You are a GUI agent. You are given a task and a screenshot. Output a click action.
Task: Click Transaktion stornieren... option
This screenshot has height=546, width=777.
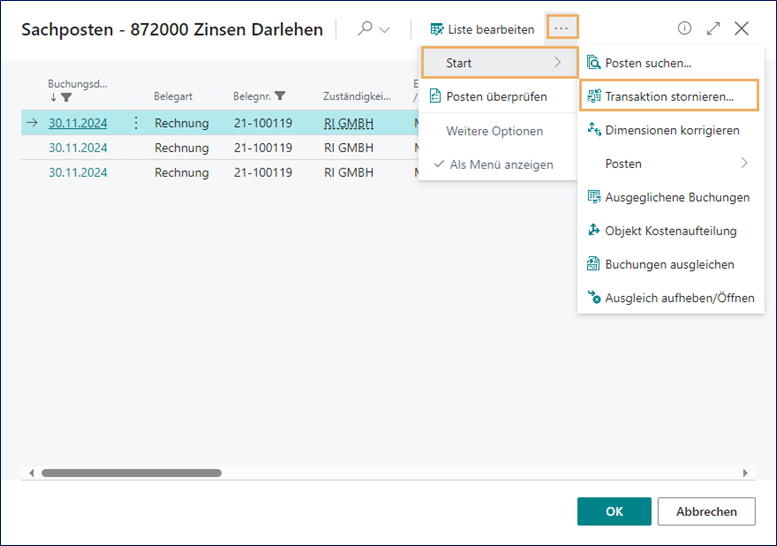[668, 97]
